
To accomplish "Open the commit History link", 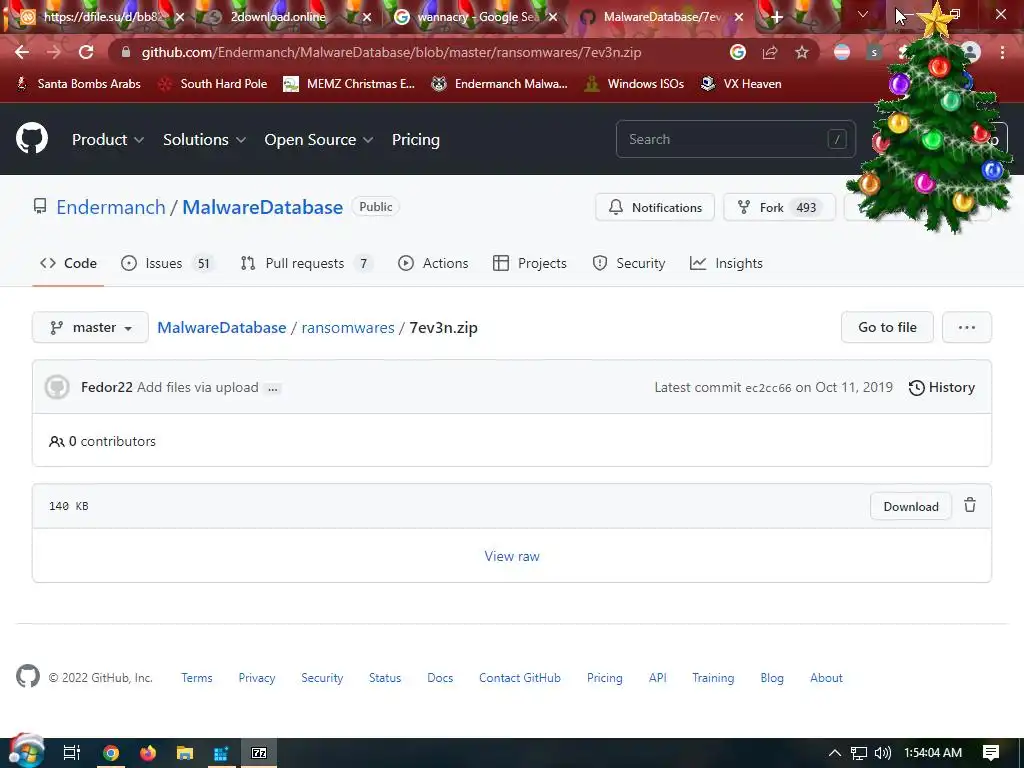I will (x=942, y=387).
